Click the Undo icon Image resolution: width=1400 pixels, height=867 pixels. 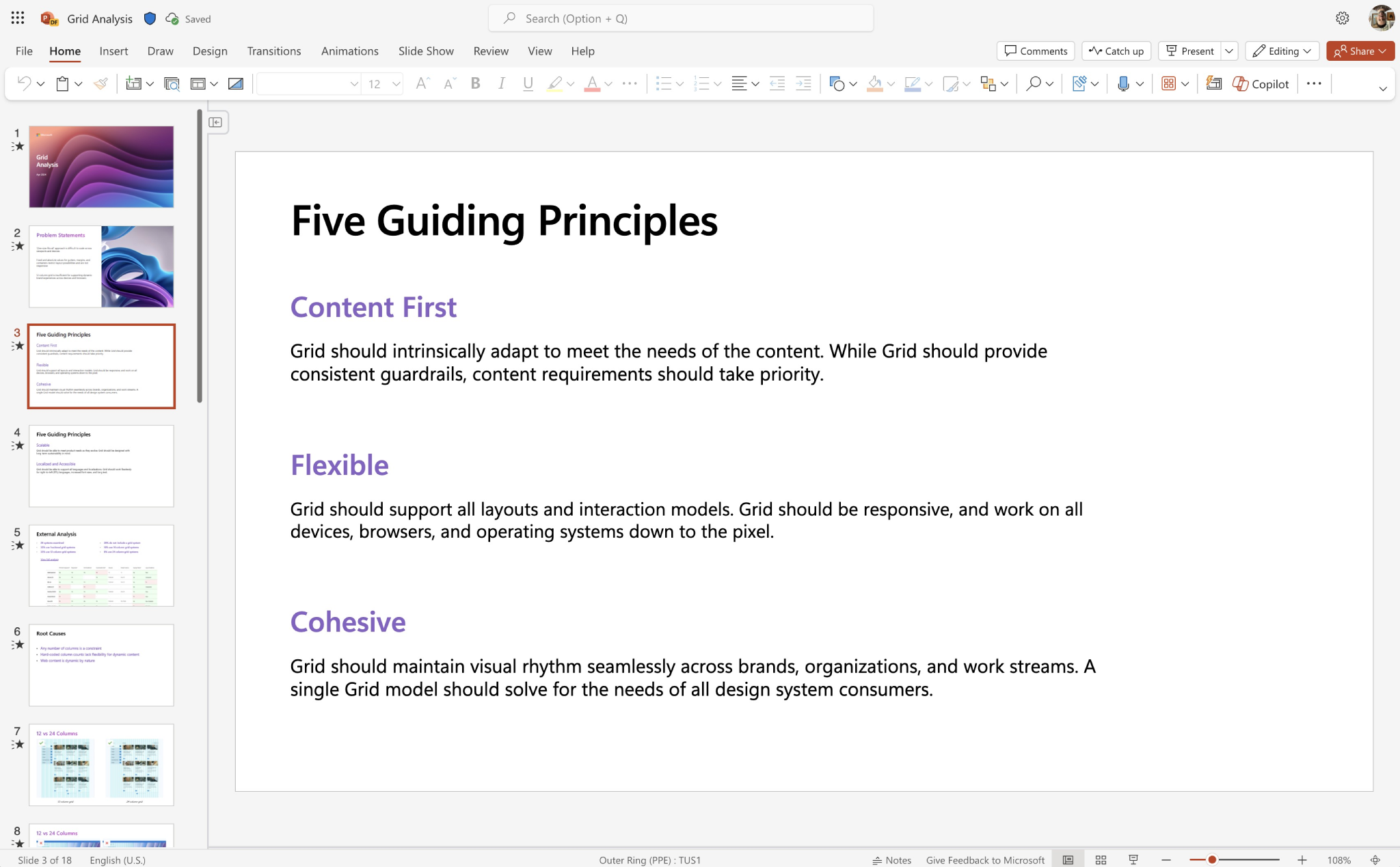(x=23, y=83)
